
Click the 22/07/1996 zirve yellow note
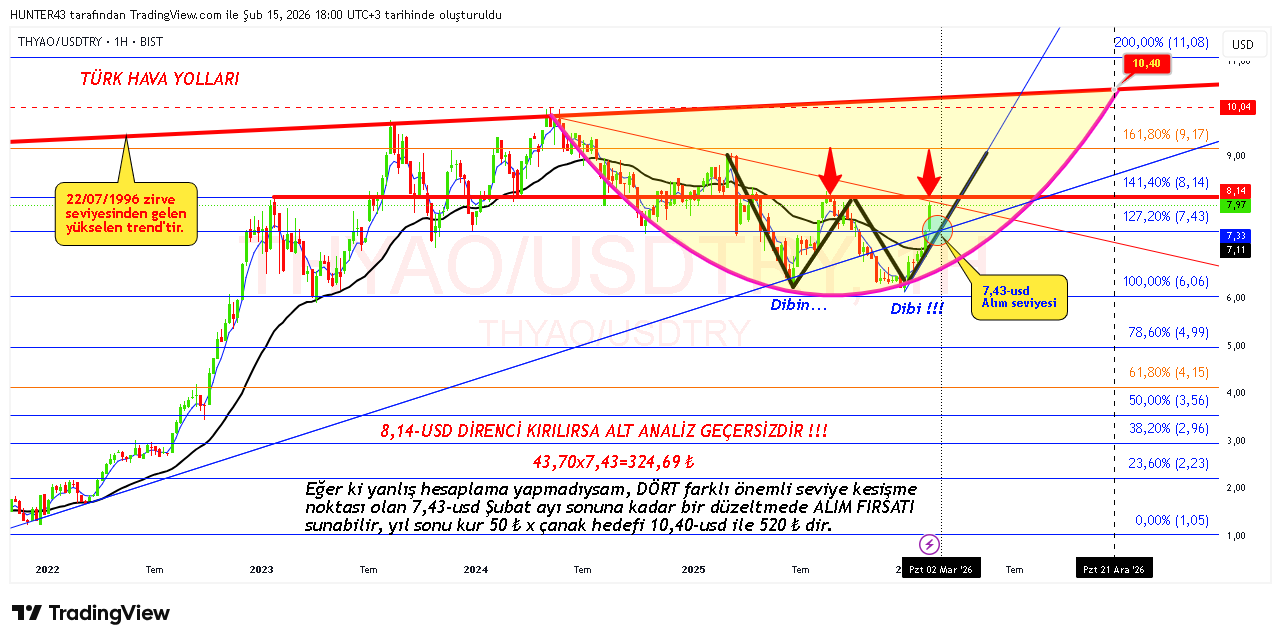tap(127, 212)
